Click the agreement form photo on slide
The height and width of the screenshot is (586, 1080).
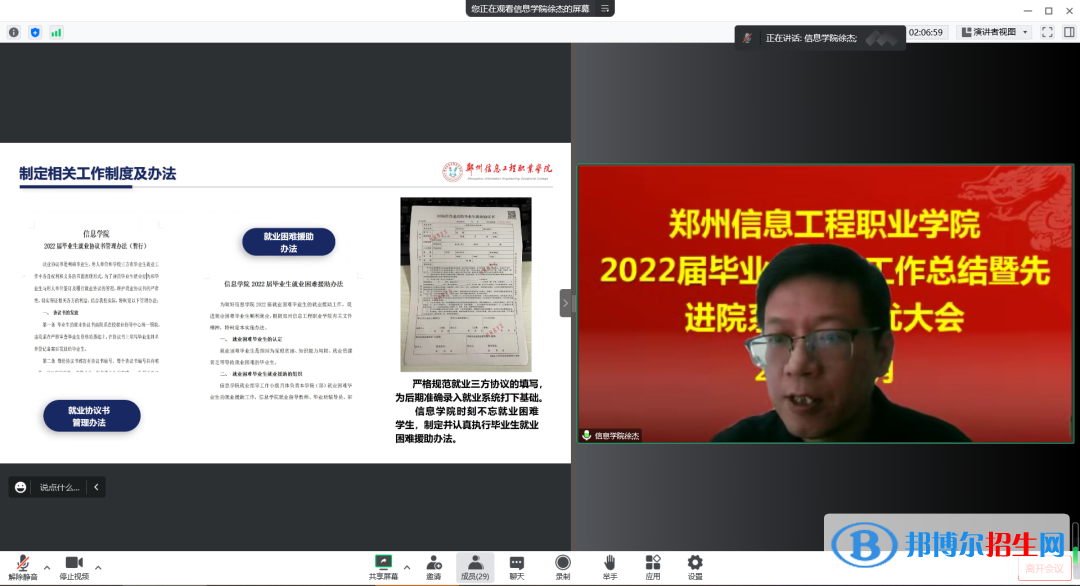click(466, 284)
